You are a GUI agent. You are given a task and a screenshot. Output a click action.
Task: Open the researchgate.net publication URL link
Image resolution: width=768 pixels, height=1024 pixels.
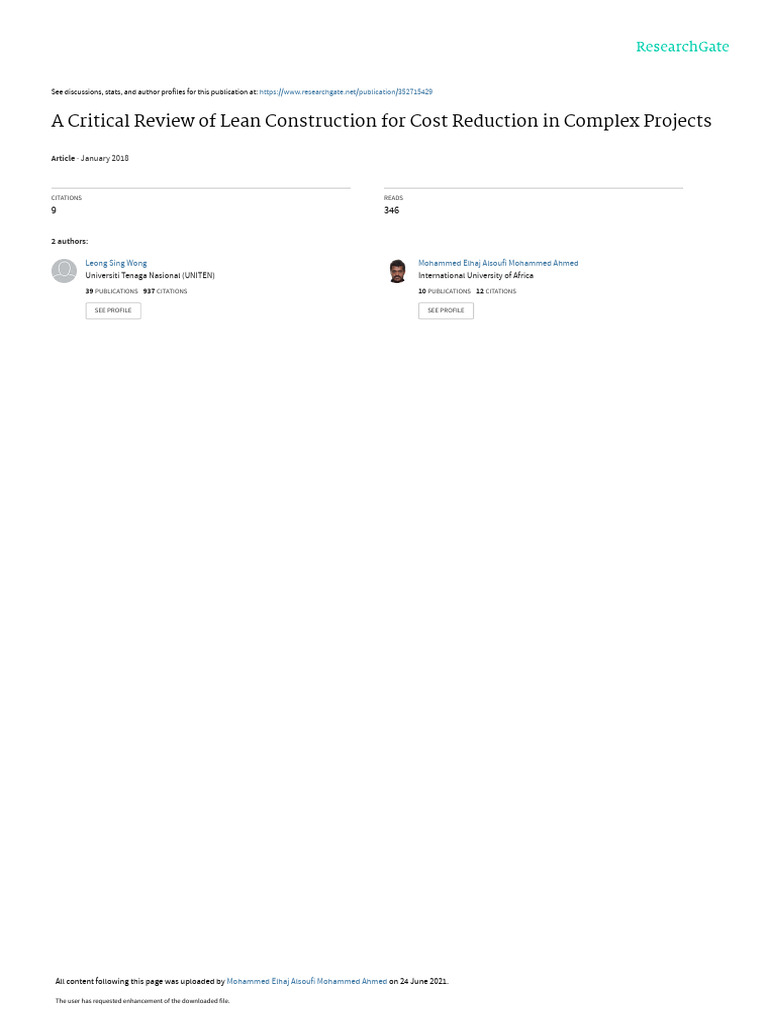(345, 92)
